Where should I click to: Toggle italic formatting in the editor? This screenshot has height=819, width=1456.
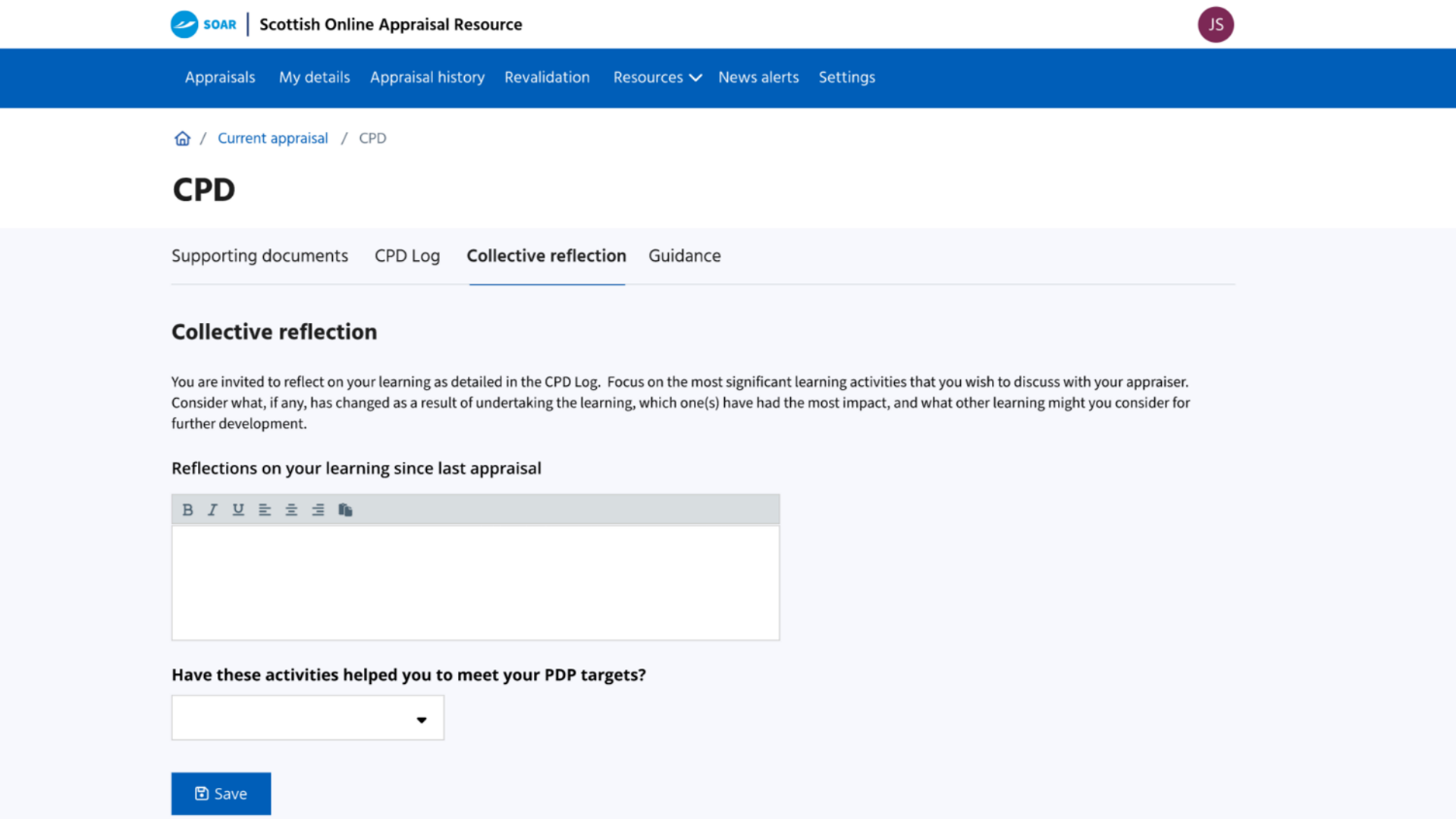click(x=213, y=510)
